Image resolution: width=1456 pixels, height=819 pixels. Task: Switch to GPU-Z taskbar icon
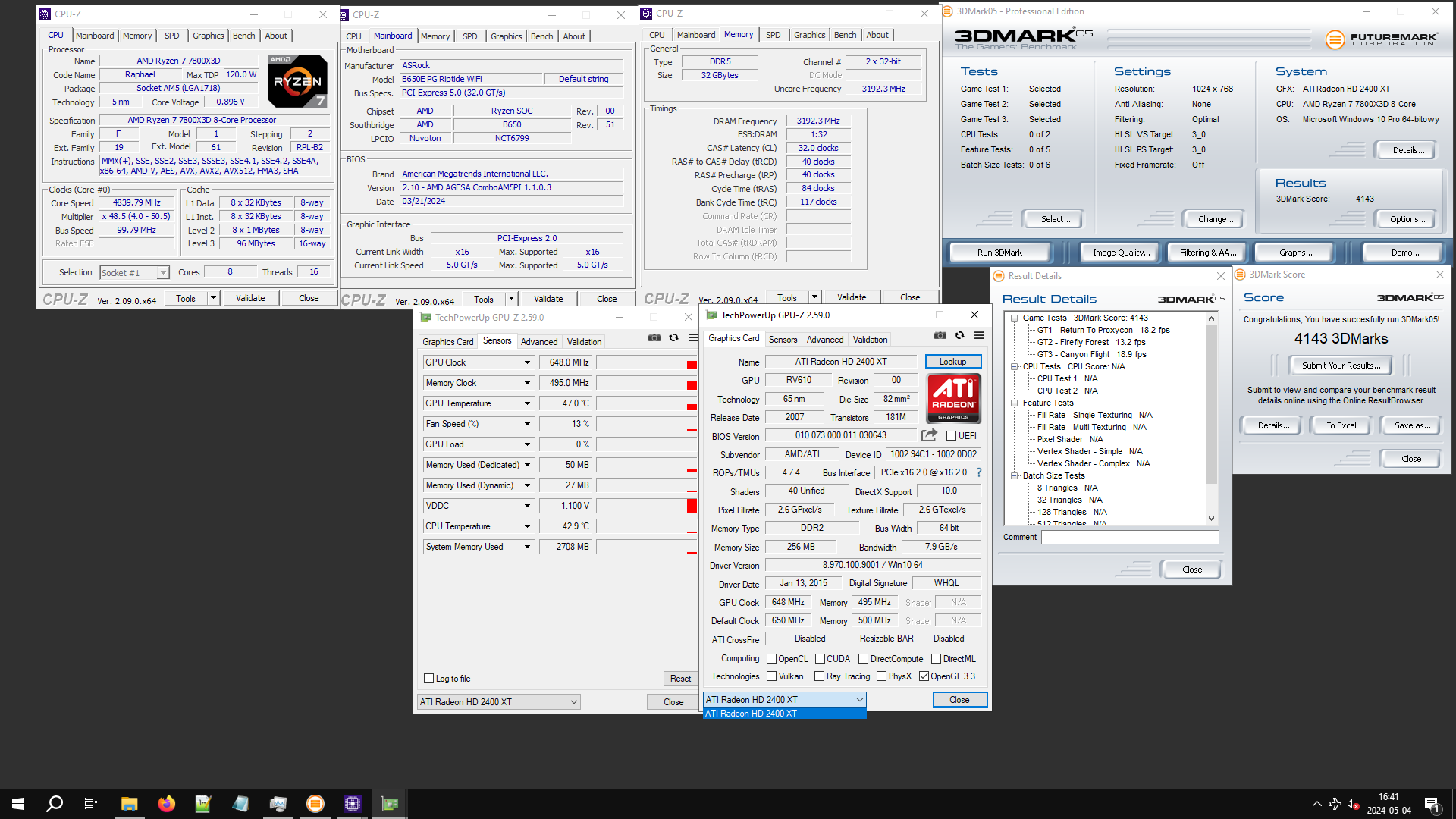(390, 804)
